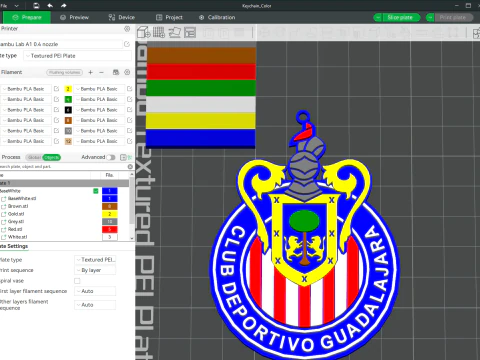Image resolution: width=480 pixels, height=360 pixels.
Task: Remove a filament with the minus icon
Action: tap(101, 72)
